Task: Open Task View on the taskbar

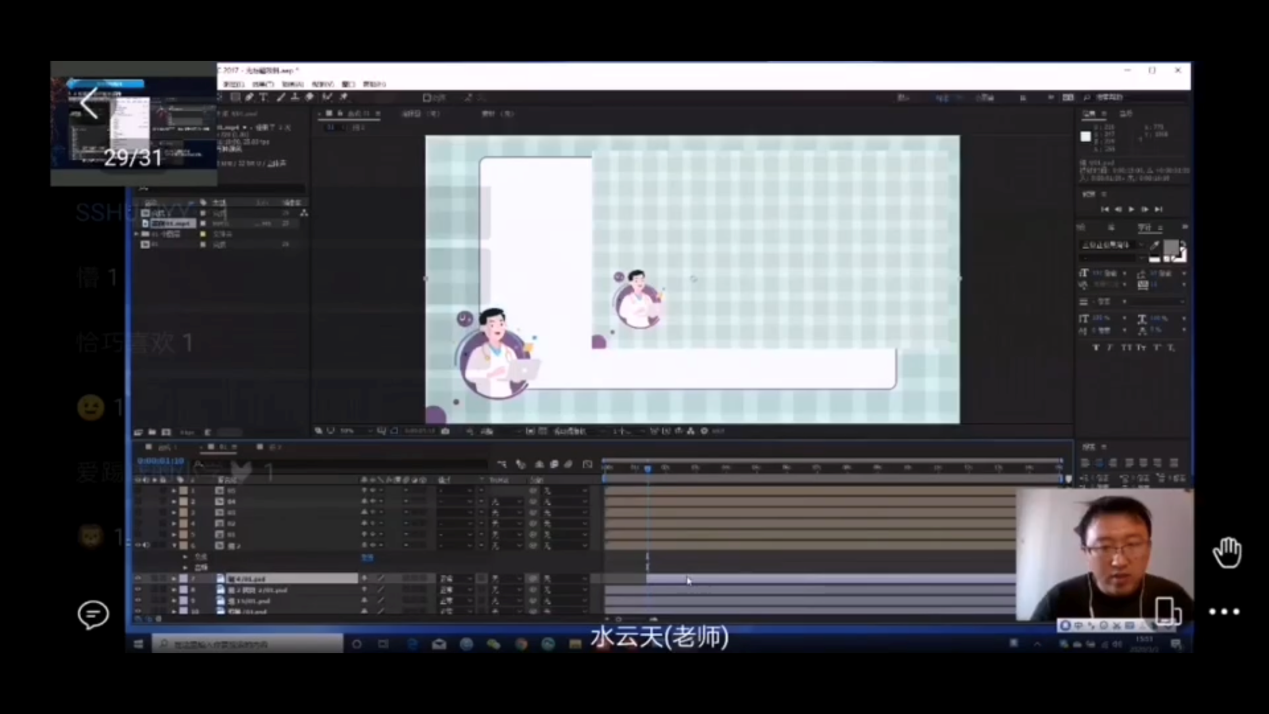Action: tap(383, 644)
